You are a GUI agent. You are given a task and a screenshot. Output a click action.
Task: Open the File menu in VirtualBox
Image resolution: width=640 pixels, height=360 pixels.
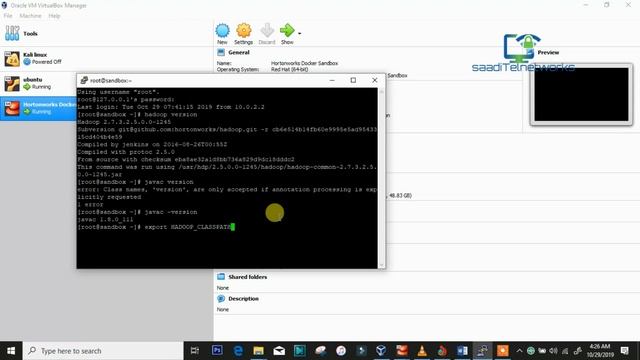click(x=8, y=16)
